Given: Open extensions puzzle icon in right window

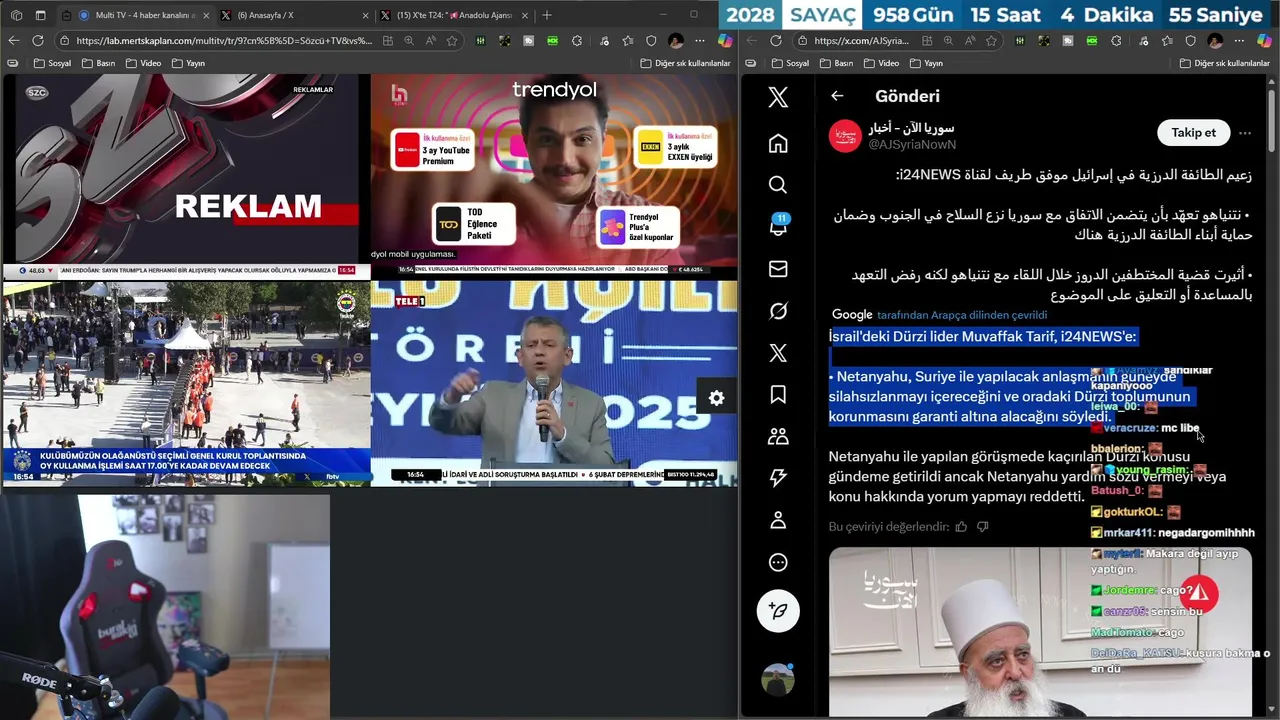Looking at the screenshot, I should (1116, 41).
